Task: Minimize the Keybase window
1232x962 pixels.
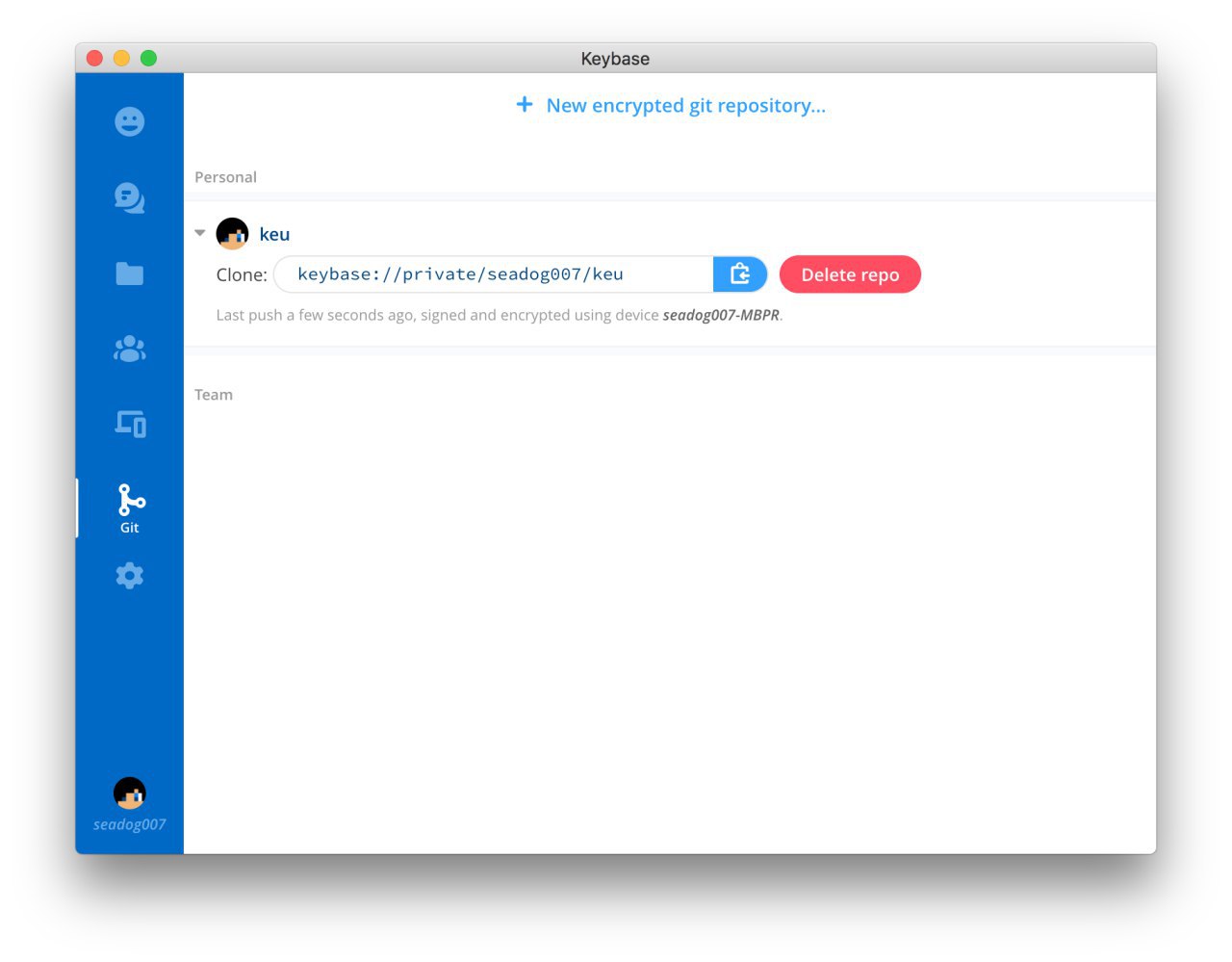Action: pyautogui.click(x=121, y=58)
